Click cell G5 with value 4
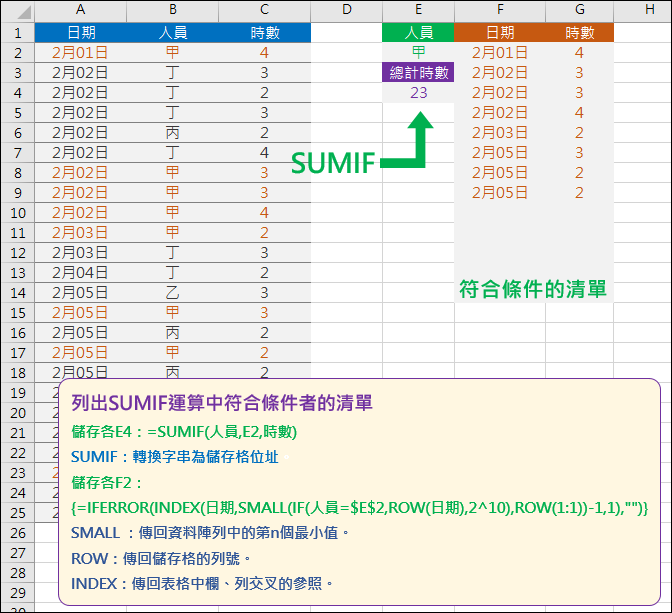This screenshot has width=672, height=613. point(580,113)
